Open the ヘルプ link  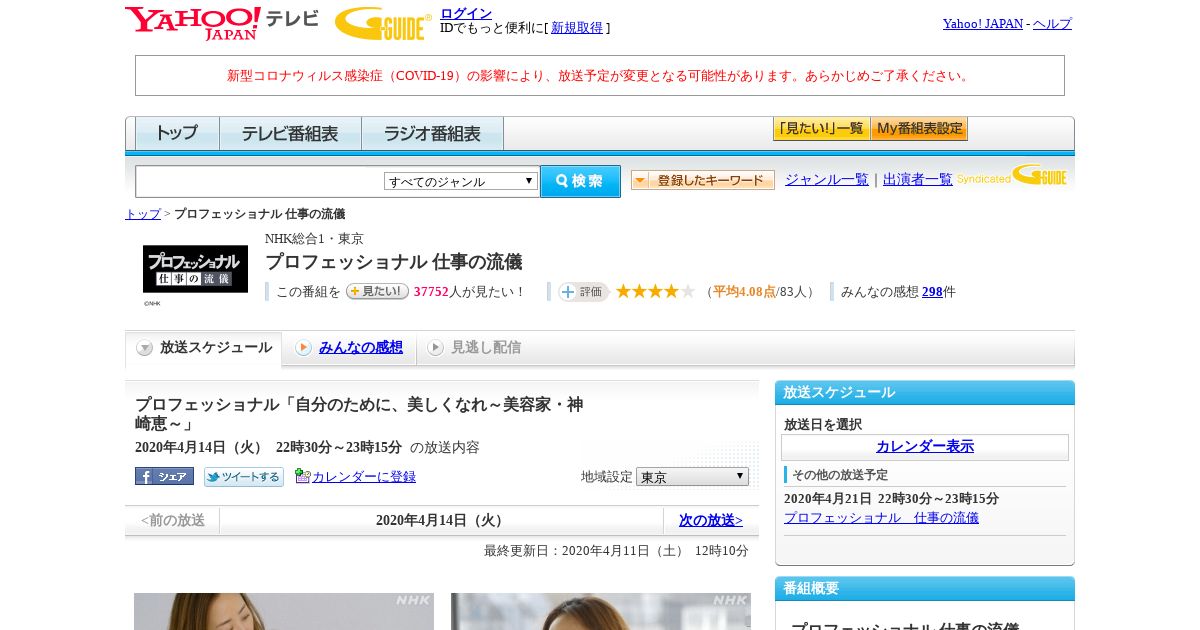coord(1052,23)
